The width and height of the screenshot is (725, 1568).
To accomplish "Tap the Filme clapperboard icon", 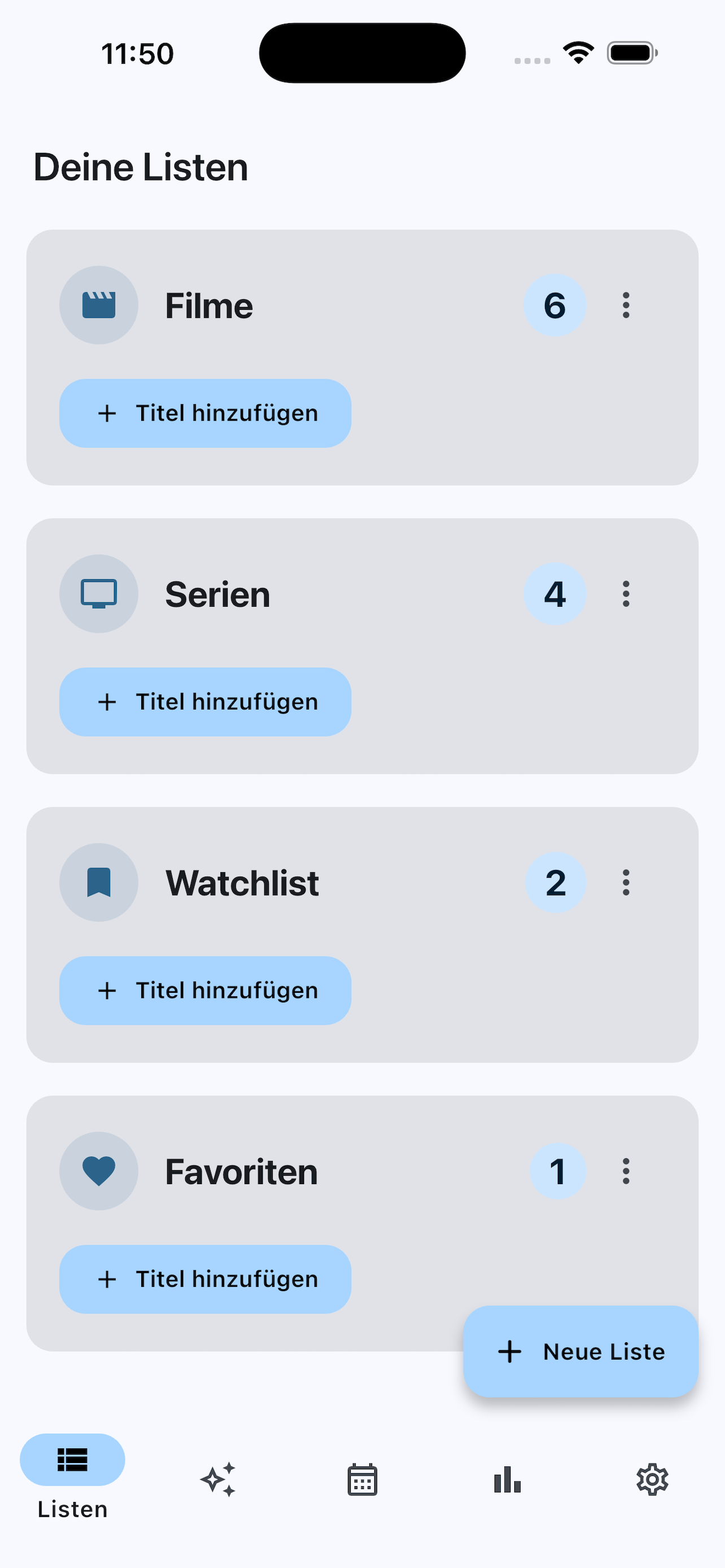I will (99, 305).
